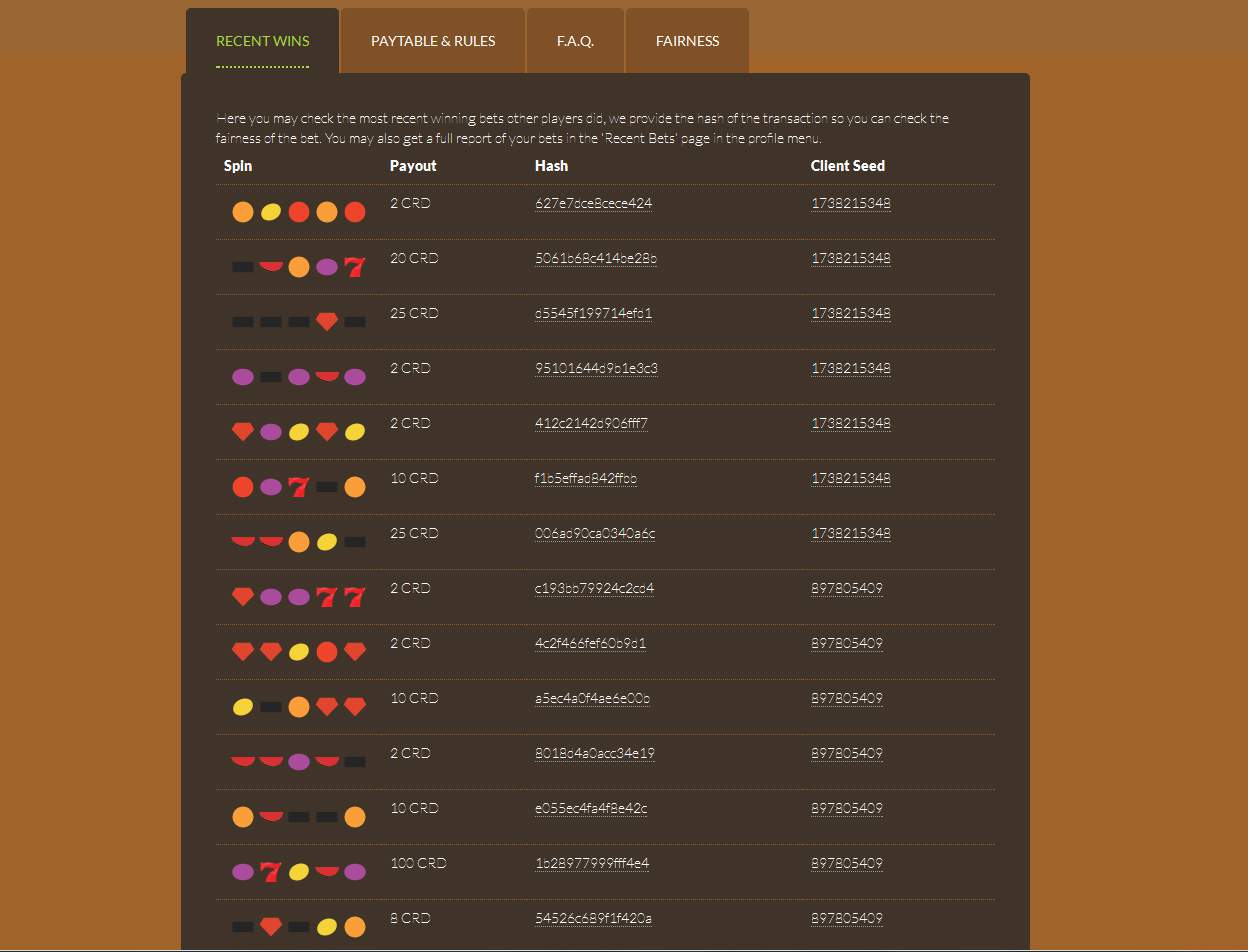The width and height of the screenshot is (1248, 952).
Task: Open hash link 1b28977999fff4e4
Action: [x=592, y=863]
